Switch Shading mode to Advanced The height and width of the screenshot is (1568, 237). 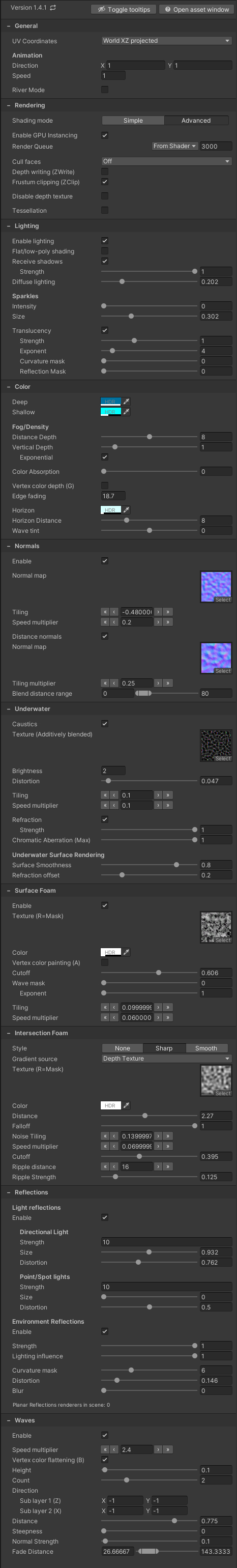coord(196,121)
